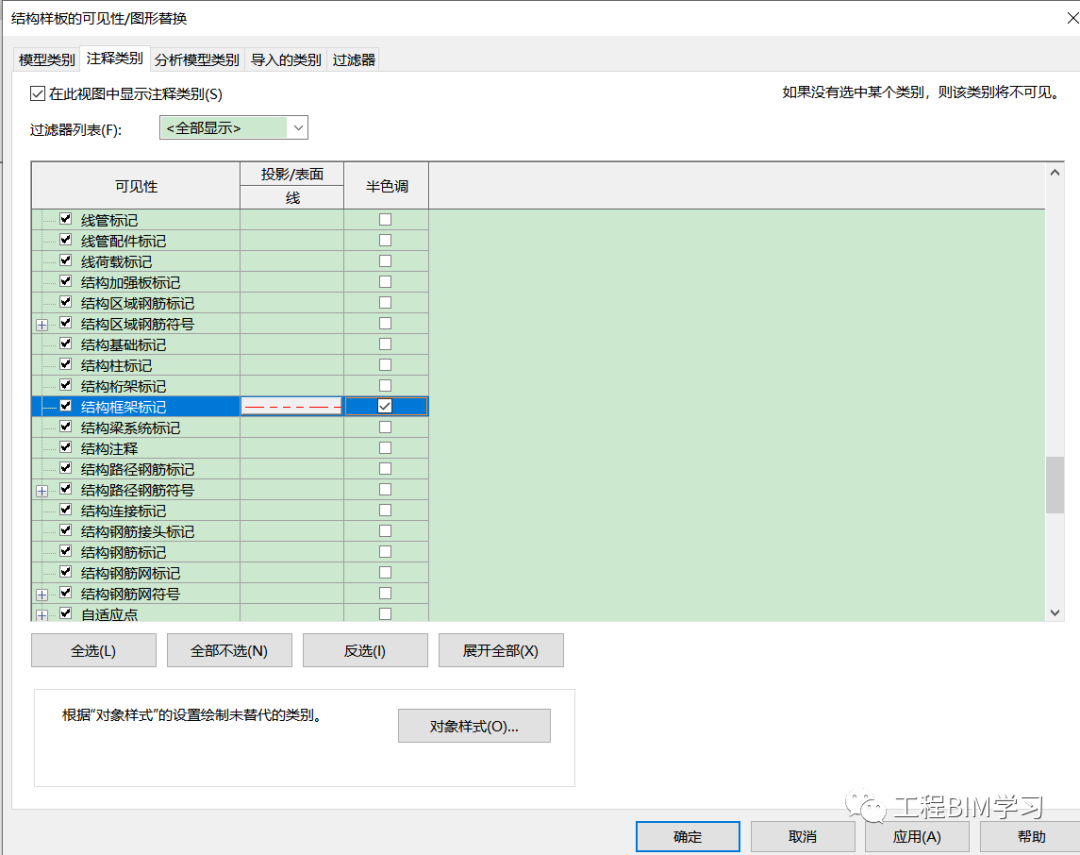Open 对象样式(O)... dialog
Screen dimensions: 1080x855
point(474,726)
